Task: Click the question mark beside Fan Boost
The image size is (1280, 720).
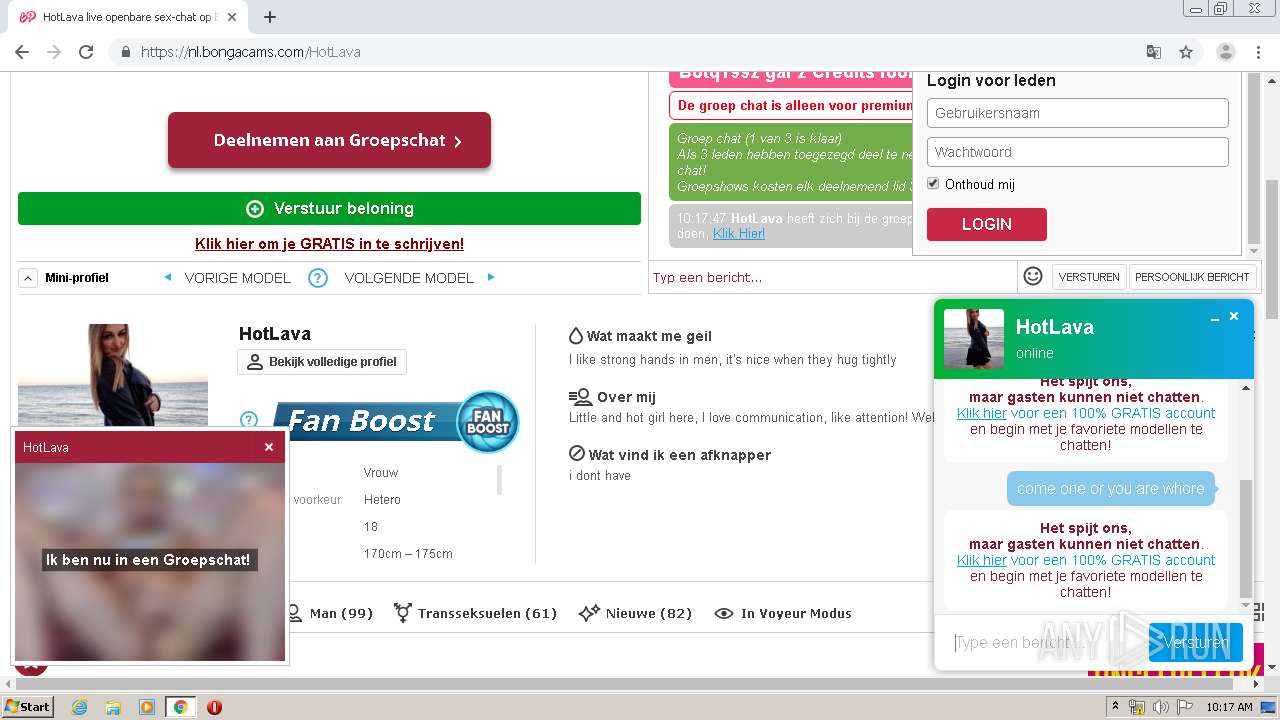Action: (249, 420)
